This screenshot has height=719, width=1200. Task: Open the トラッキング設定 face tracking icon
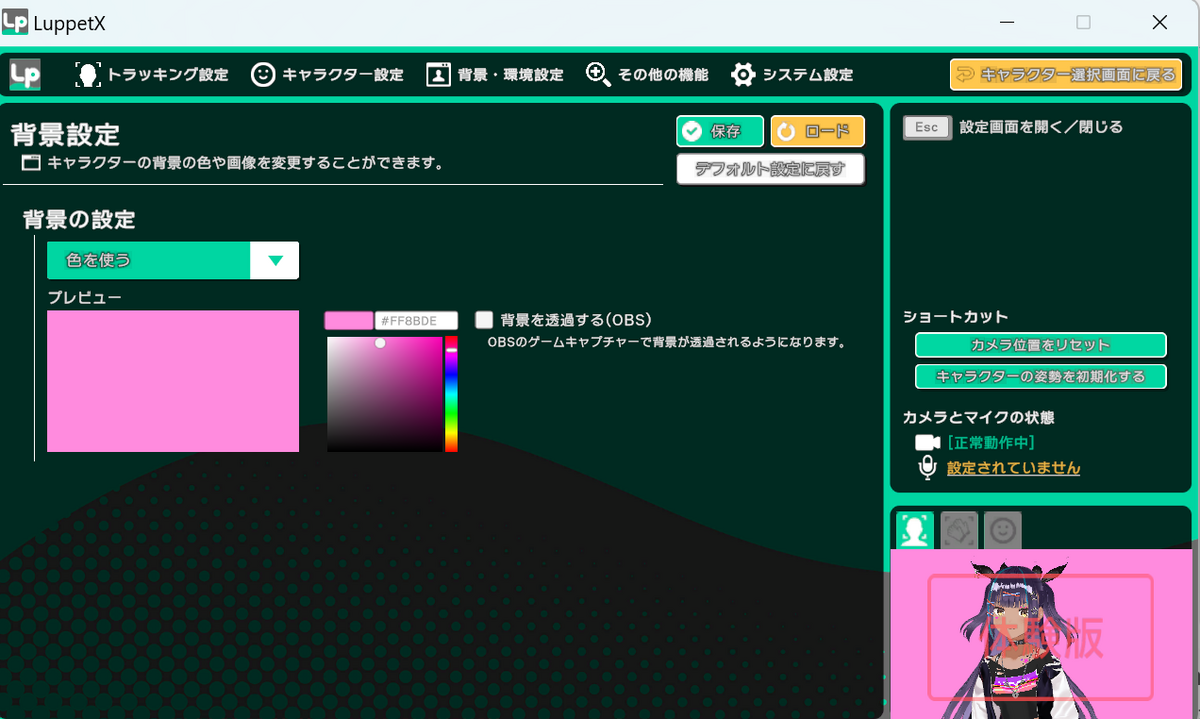coord(88,74)
